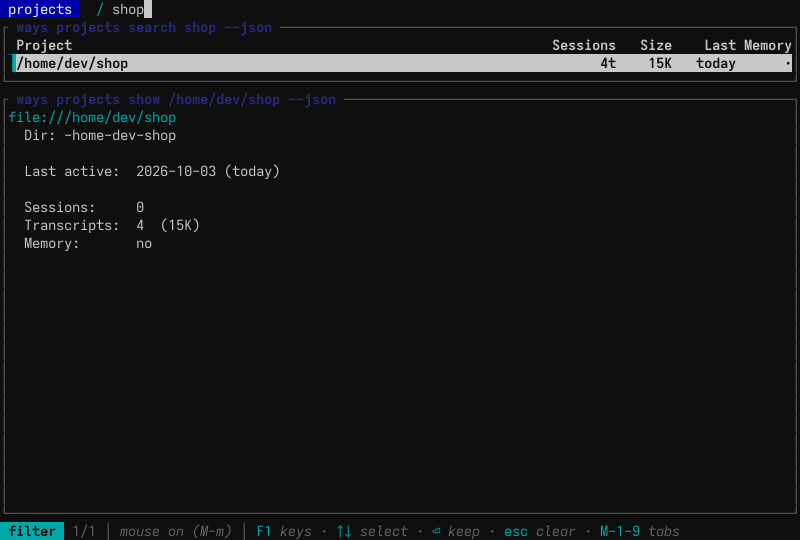Click the M-1-9 tabs hint

click(640, 531)
